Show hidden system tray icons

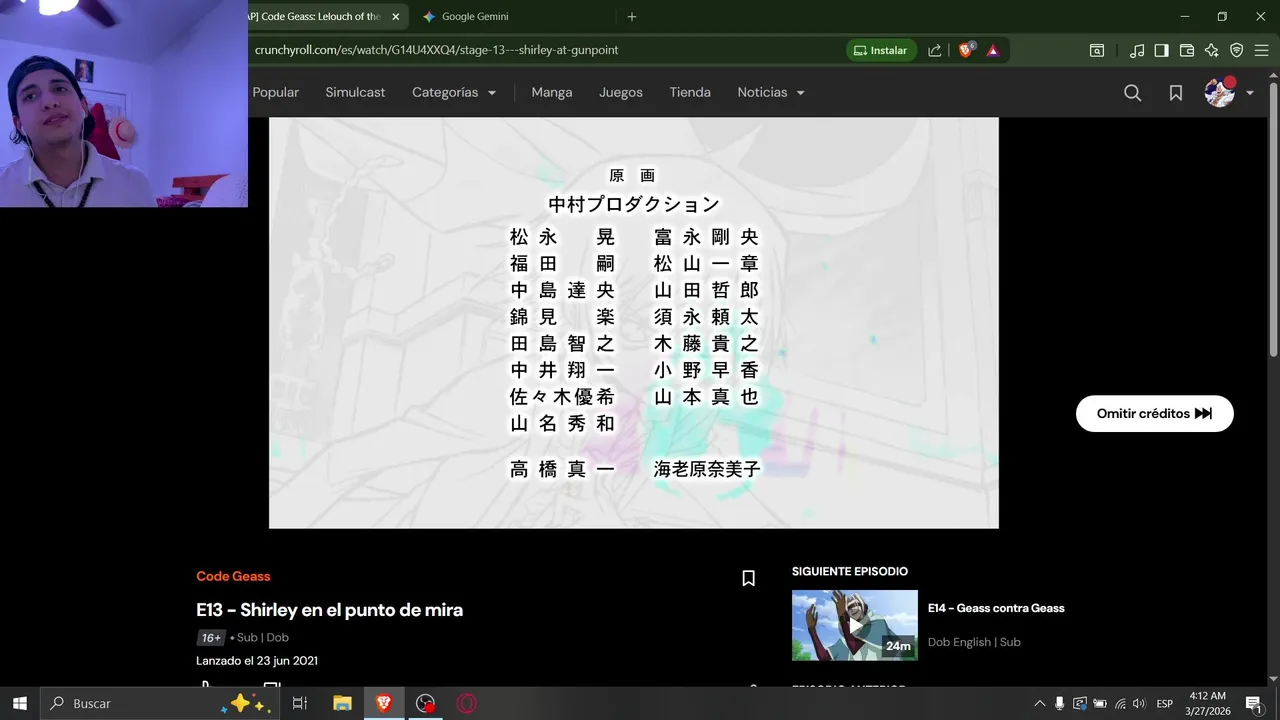coord(1040,703)
